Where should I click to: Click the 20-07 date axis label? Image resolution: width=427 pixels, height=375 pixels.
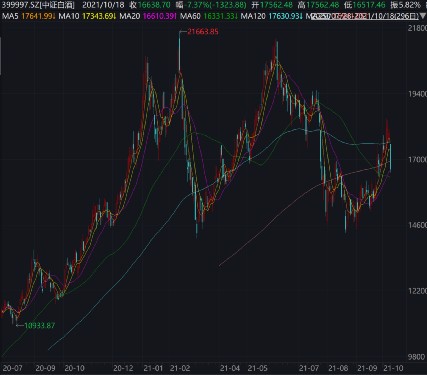(12, 368)
